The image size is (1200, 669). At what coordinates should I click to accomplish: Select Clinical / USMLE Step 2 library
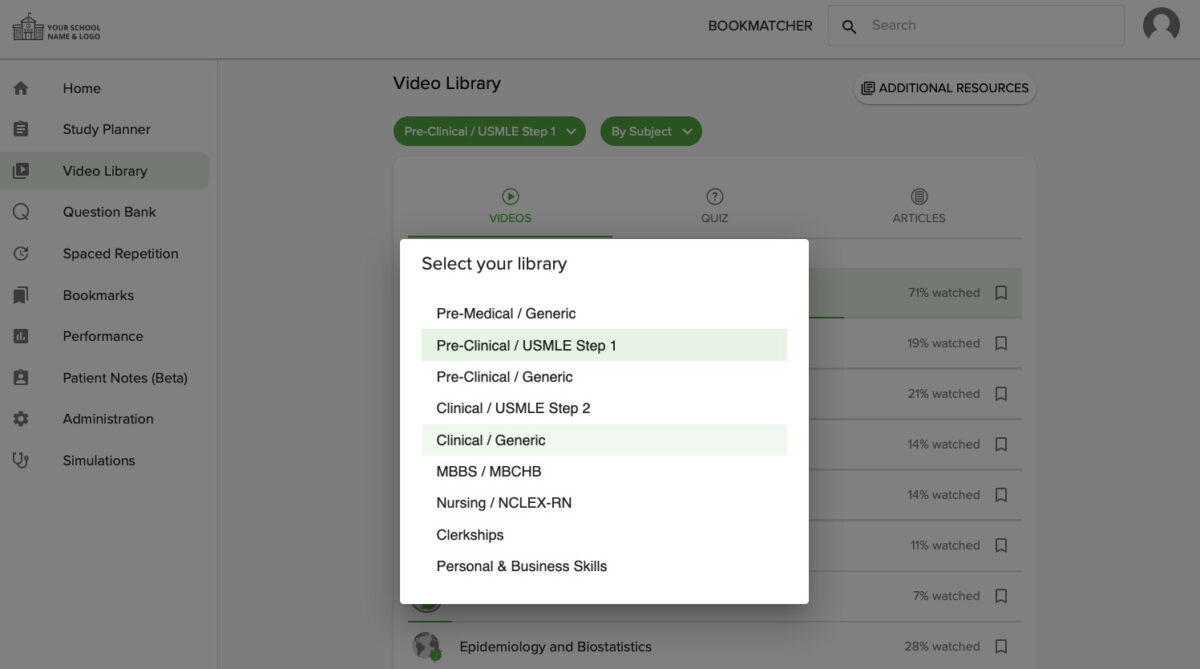[x=604, y=408]
